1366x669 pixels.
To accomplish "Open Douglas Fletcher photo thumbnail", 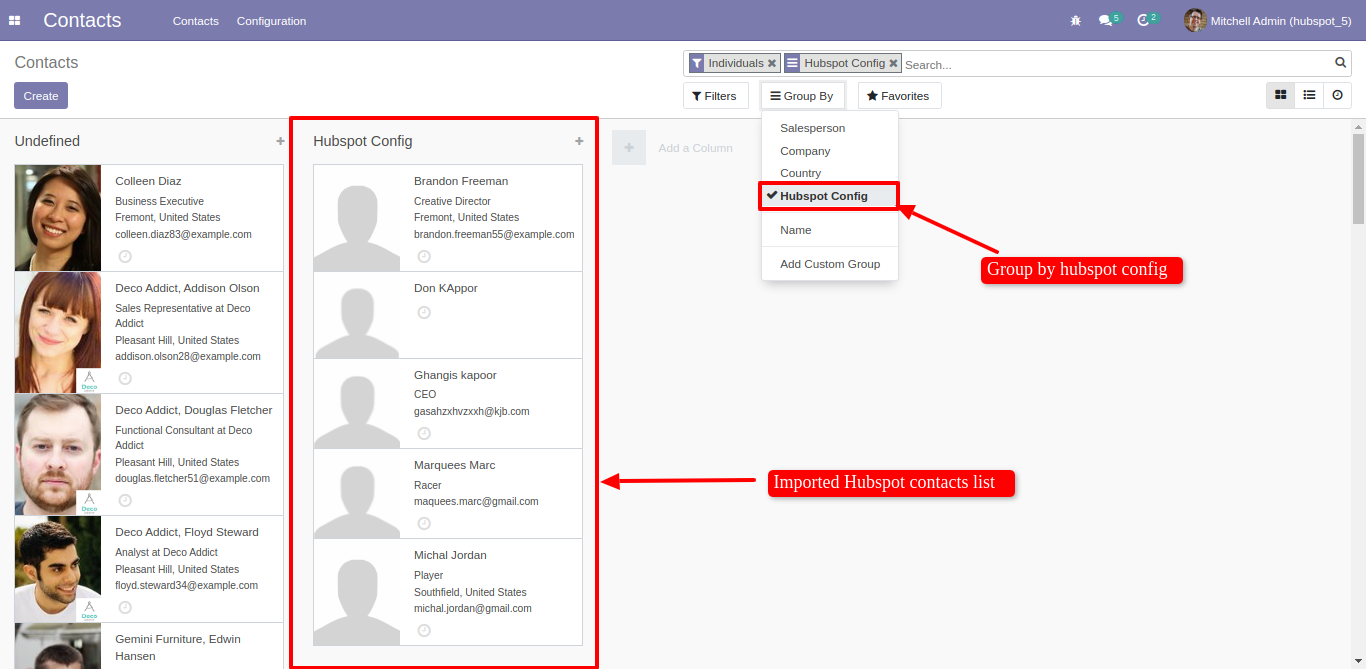I will click(58, 454).
